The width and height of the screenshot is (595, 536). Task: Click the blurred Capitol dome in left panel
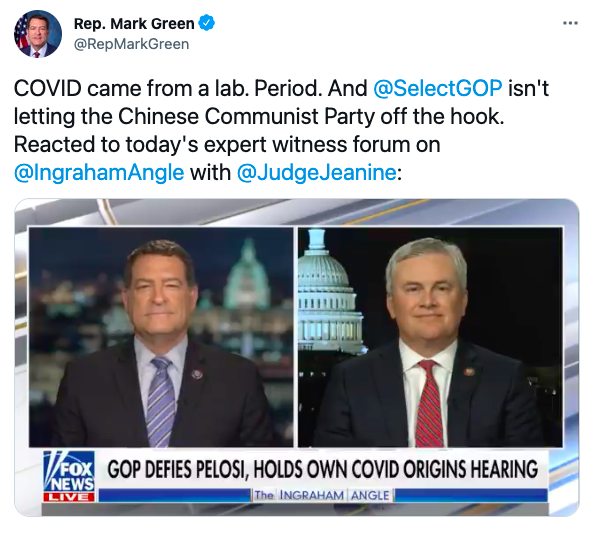click(247, 275)
